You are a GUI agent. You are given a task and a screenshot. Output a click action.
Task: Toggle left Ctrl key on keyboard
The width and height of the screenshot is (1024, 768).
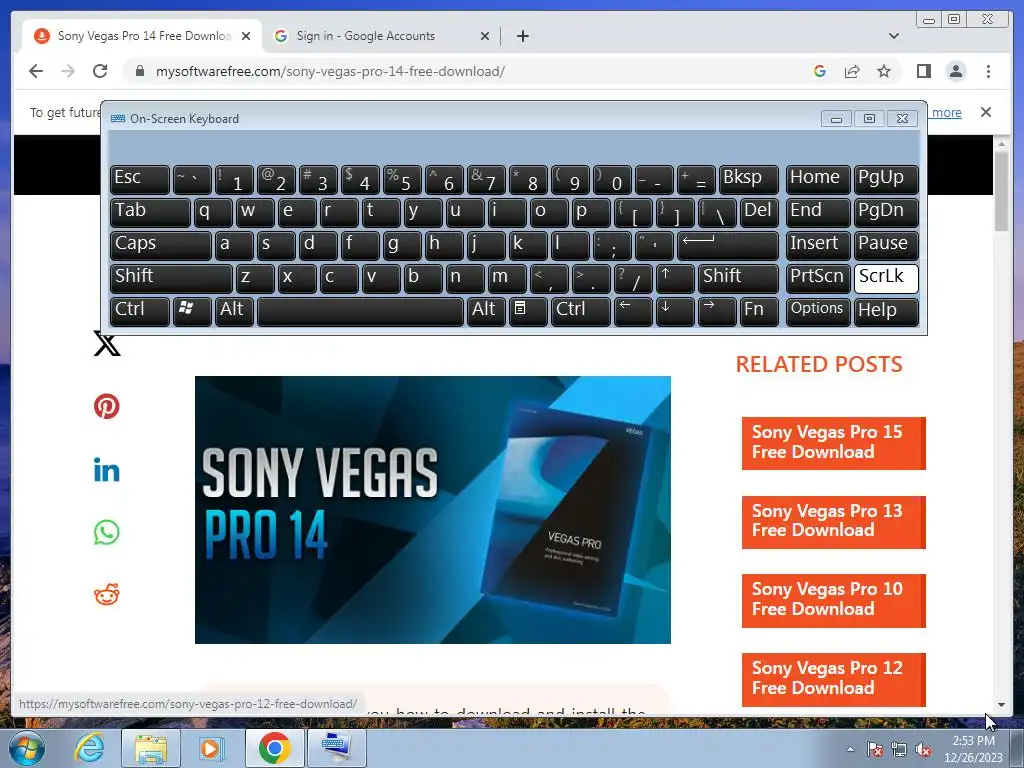pyautogui.click(x=140, y=311)
